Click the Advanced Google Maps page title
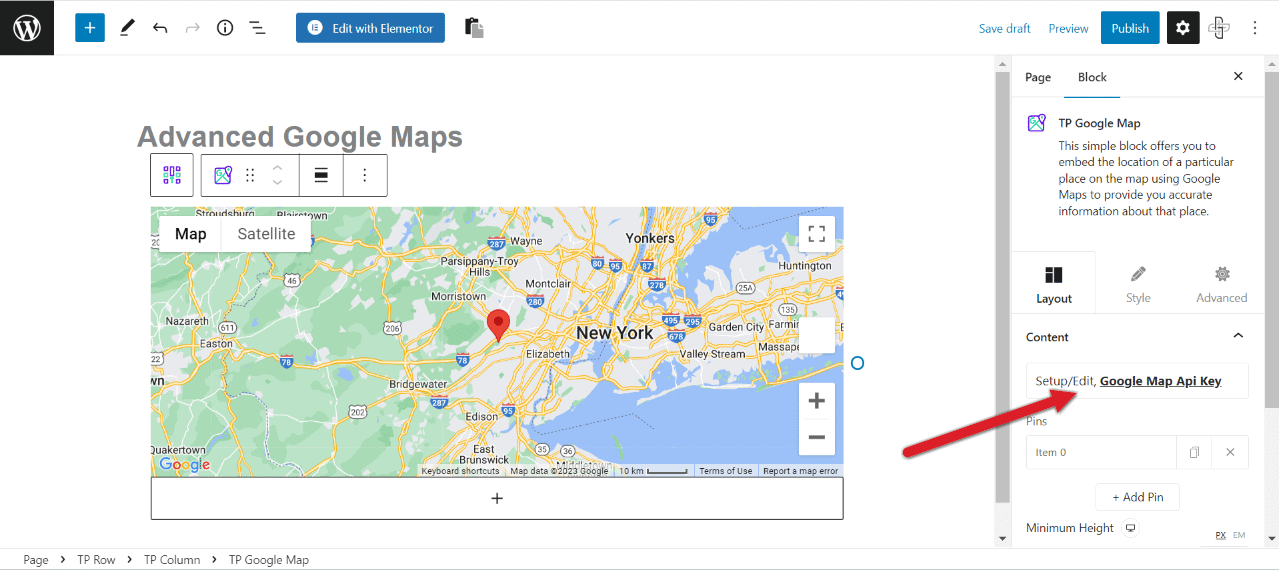 tap(300, 136)
